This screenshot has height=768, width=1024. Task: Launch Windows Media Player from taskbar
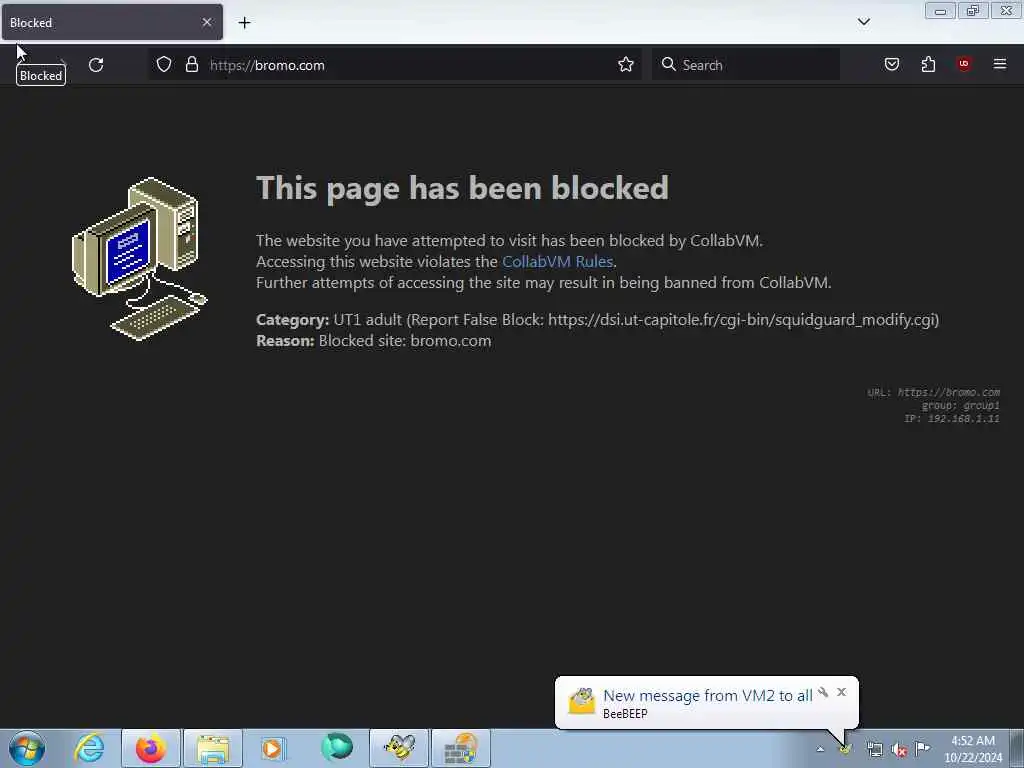coord(273,748)
